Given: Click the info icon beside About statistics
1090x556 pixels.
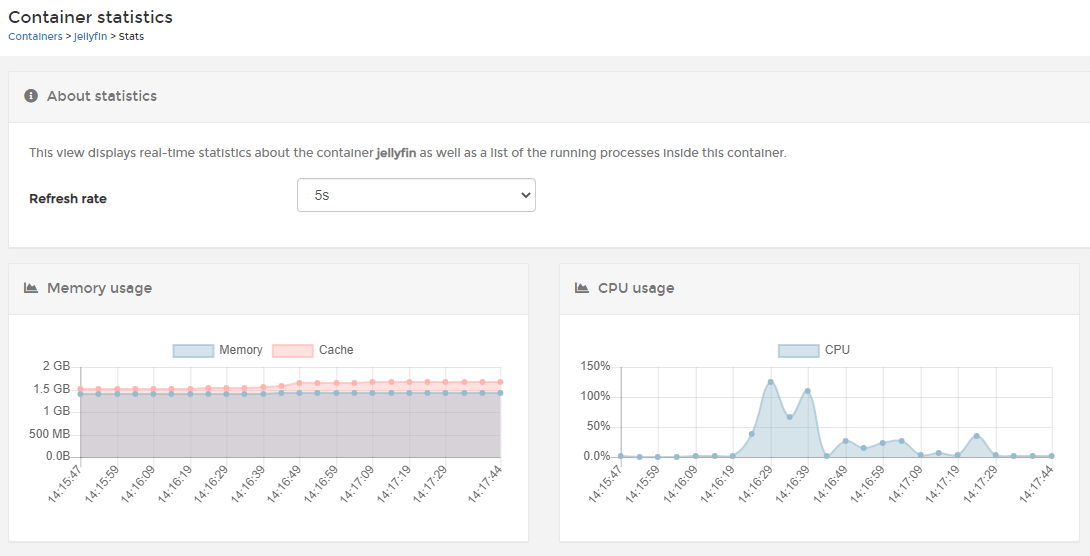Looking at the screenshot, I should [x=31, y=96].
